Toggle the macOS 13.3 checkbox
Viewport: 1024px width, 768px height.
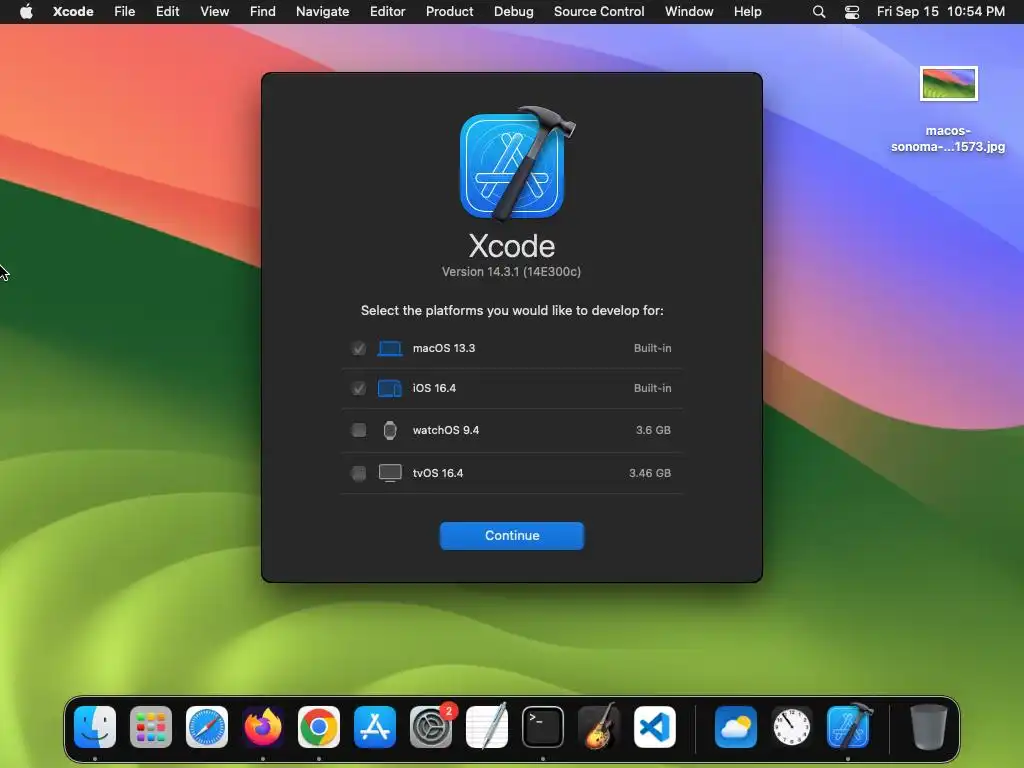pyautogui.click(x=359, y=349)
